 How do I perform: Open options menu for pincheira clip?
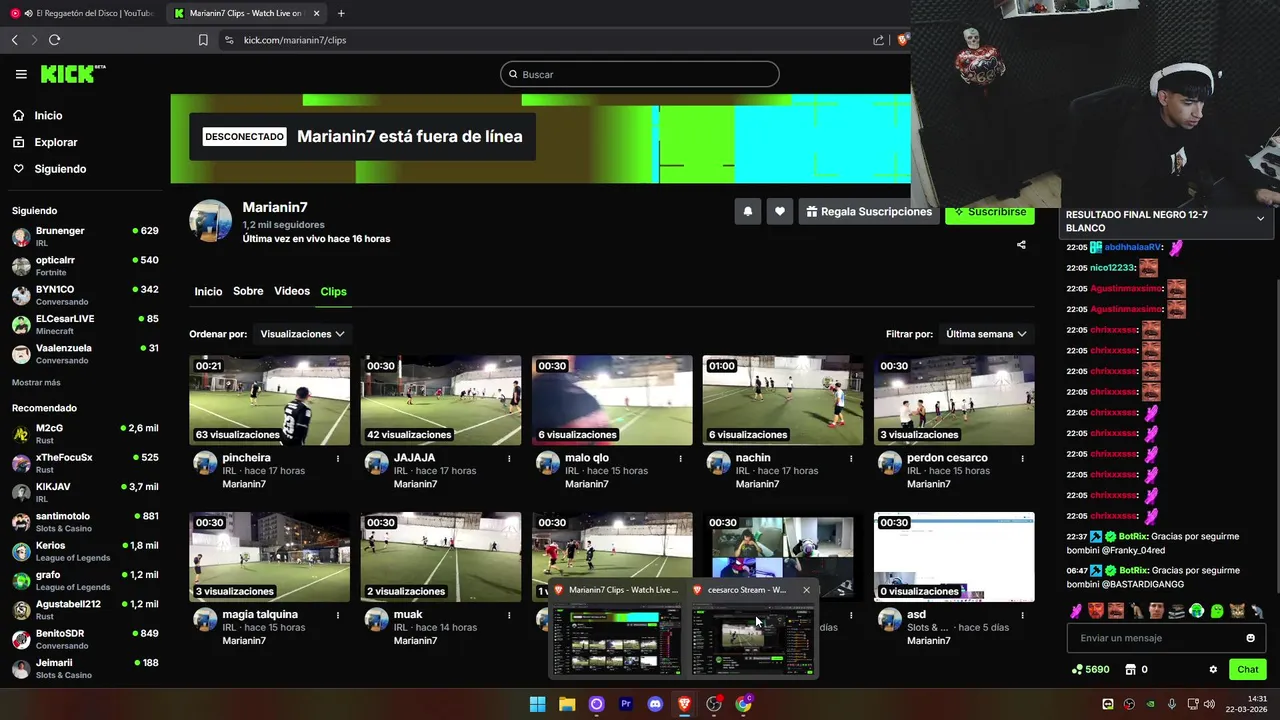tap(338, 459)
